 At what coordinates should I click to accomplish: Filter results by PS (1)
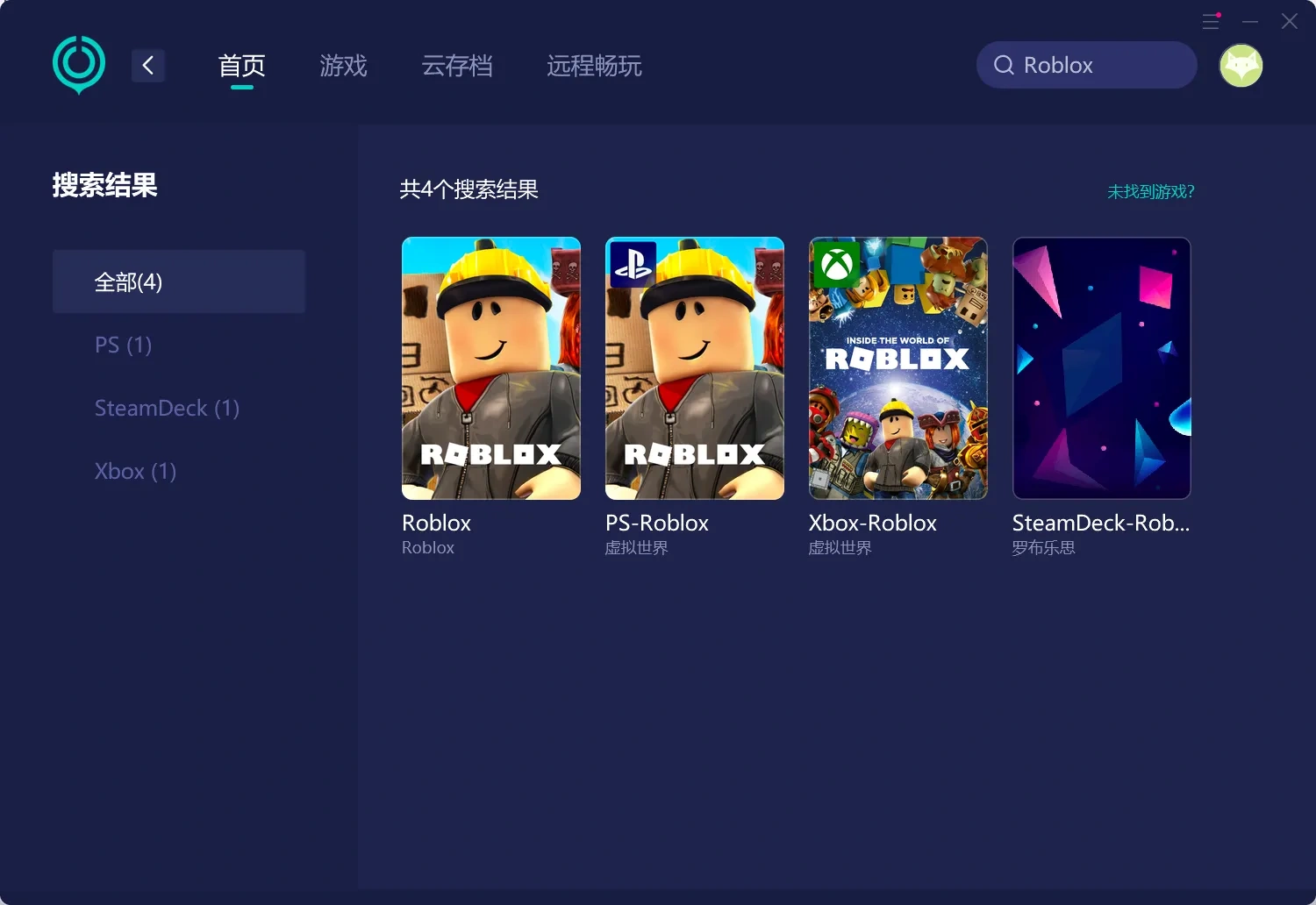tap(123, 345)
